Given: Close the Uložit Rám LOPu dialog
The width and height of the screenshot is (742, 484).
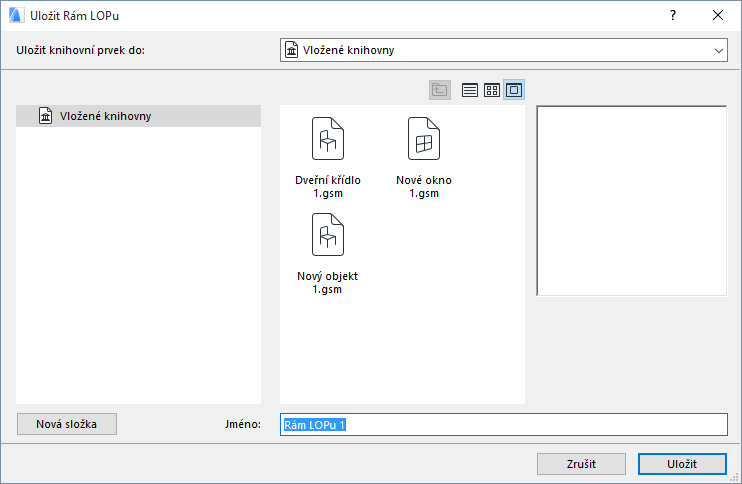Looking at the screenshot, I should click(718, 16).
